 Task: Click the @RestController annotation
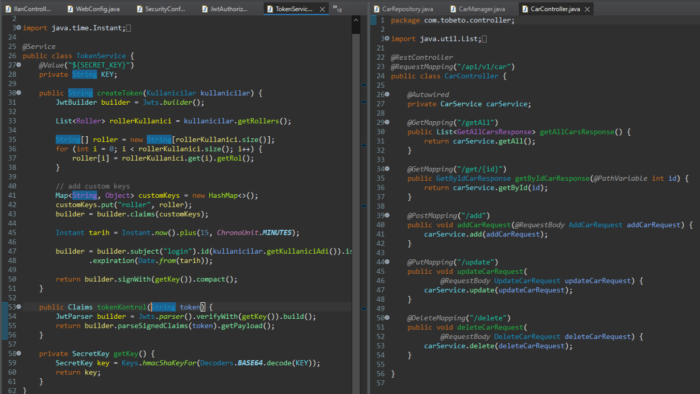click(421, 58)
